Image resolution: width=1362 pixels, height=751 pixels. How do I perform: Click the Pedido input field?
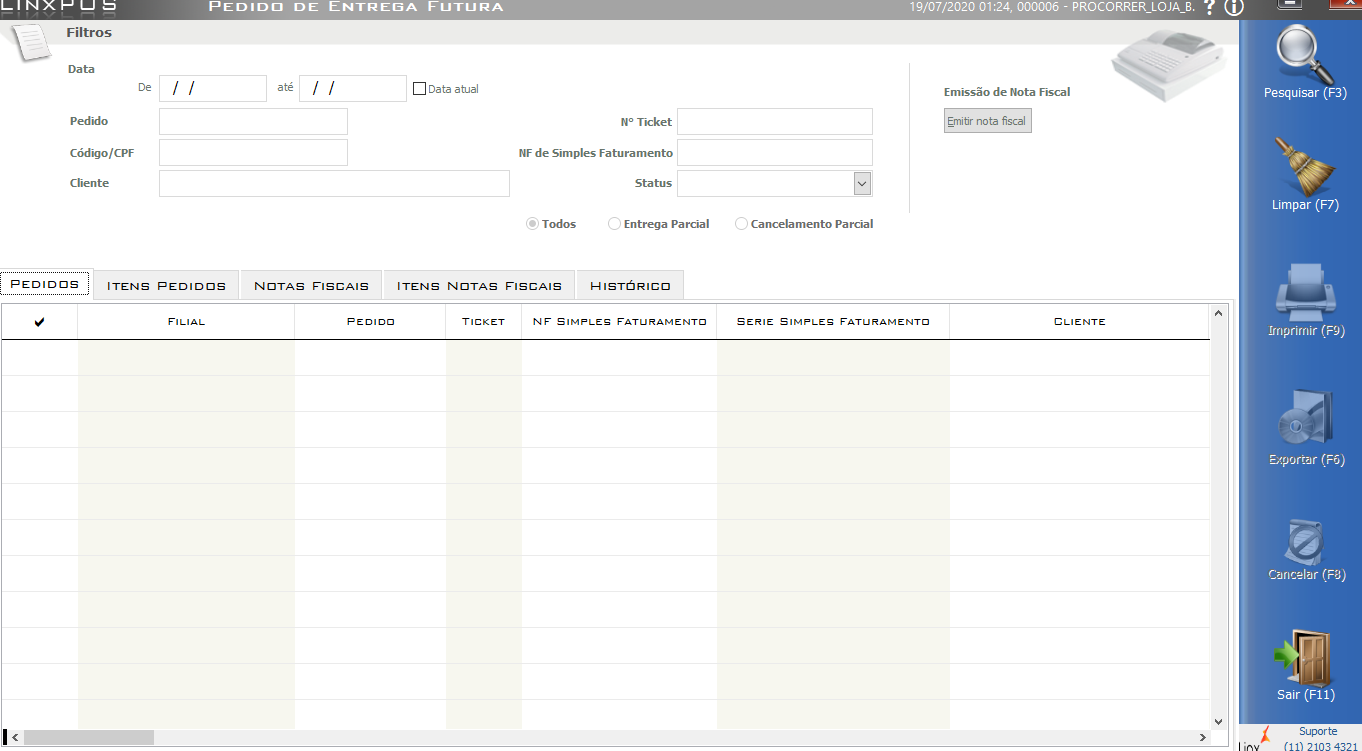tap(253, 121)
